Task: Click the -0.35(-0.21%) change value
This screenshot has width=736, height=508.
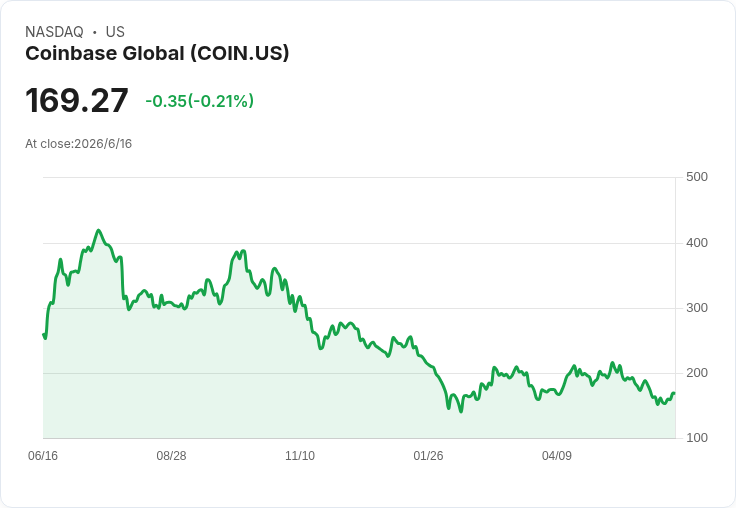Action: tap(199, 101)
